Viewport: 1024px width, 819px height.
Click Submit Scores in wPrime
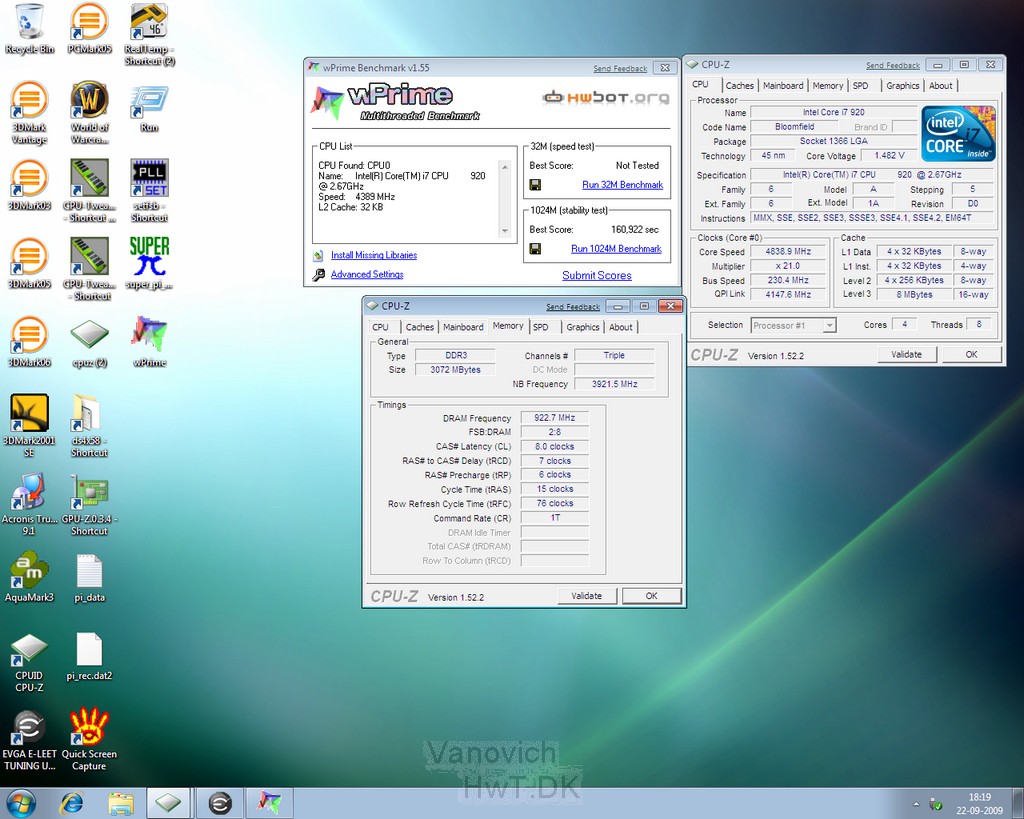[597, 276]
